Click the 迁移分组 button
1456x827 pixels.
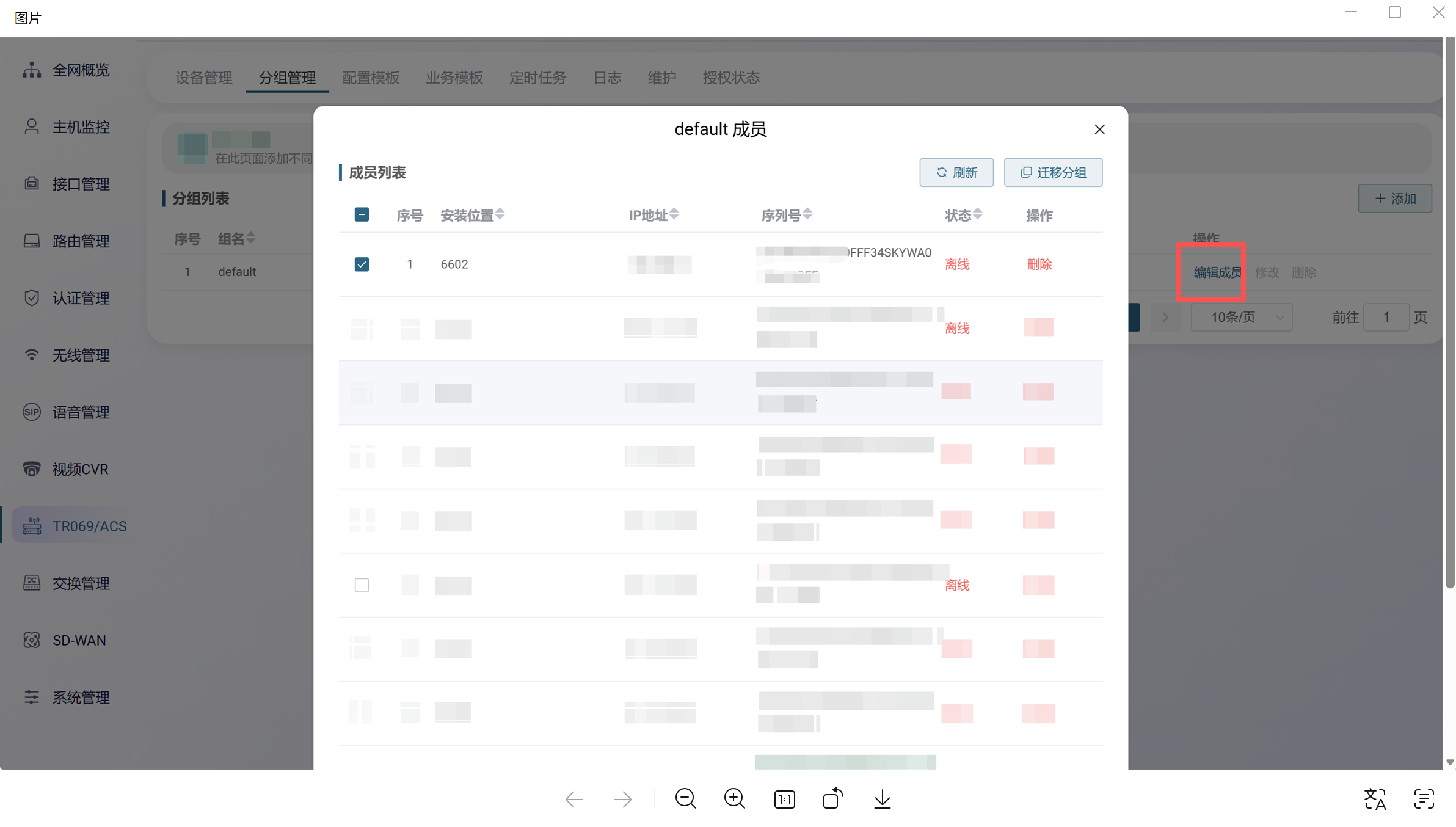1053,172
